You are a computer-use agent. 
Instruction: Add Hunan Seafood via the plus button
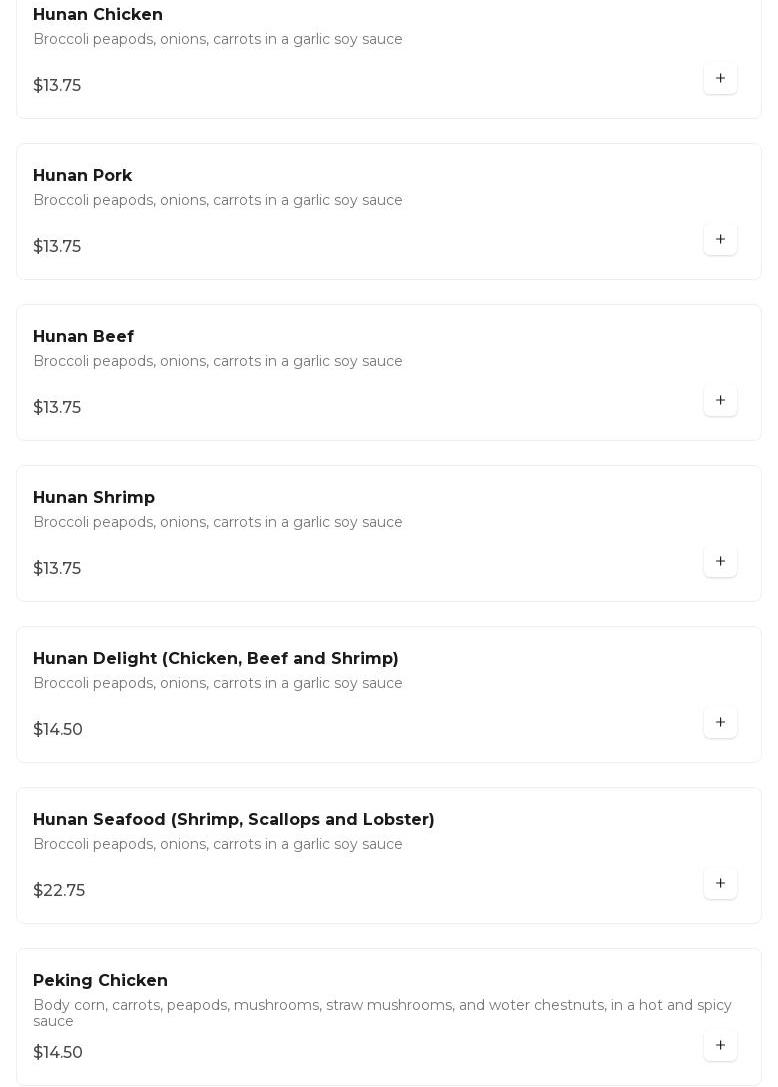(x=720, y=883)
